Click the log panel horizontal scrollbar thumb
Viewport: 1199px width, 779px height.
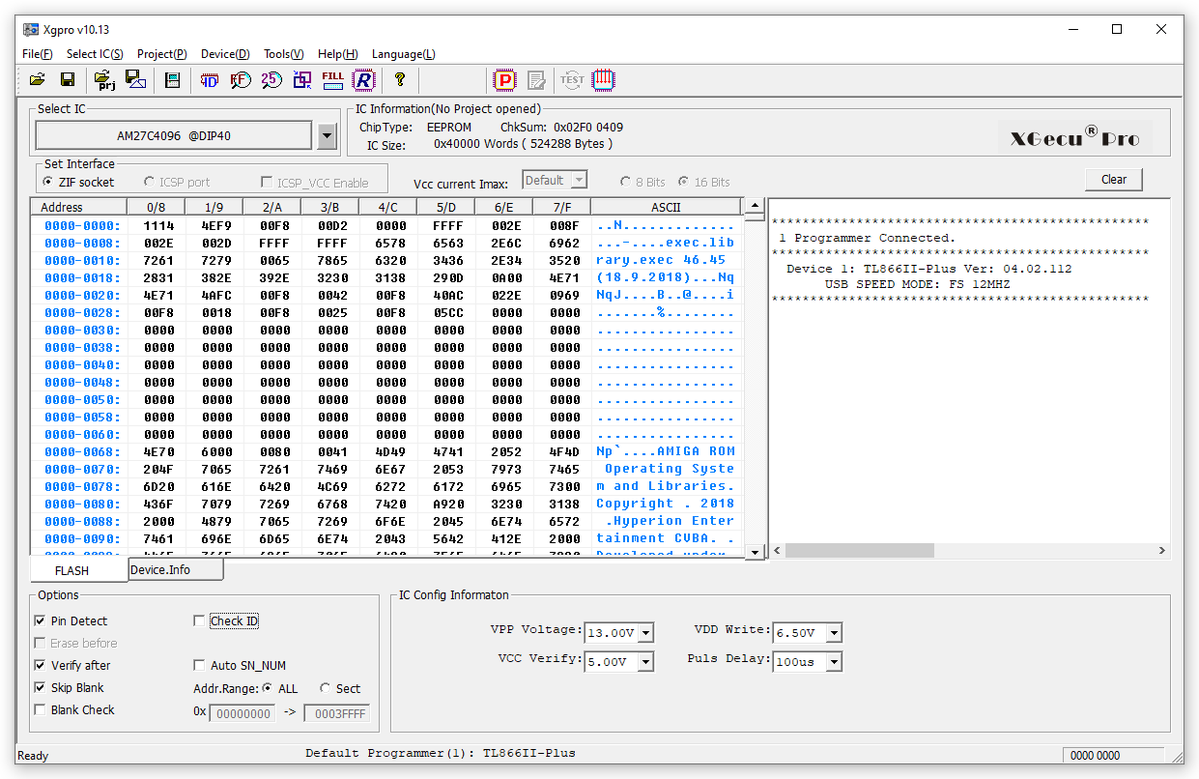859,551
